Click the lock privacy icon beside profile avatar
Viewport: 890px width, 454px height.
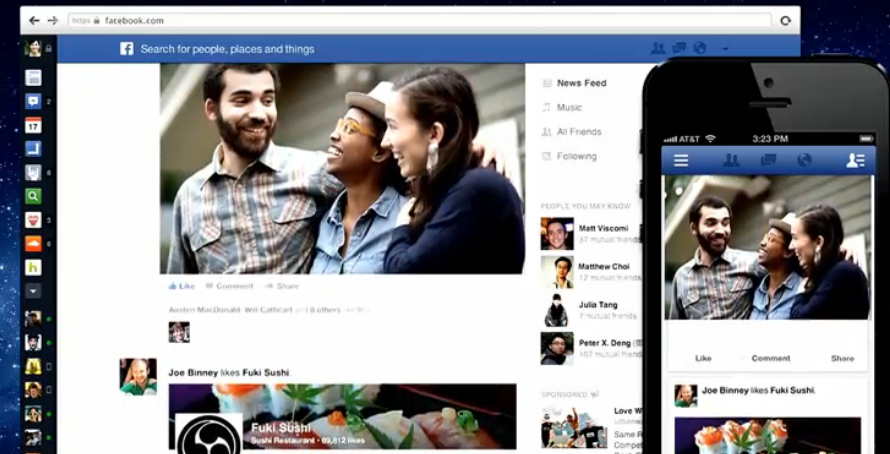49,49
